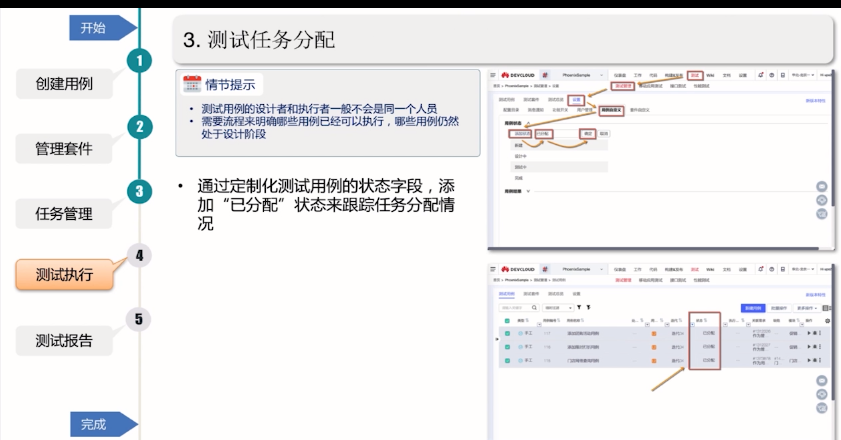Click help circle icon in lower screenshot header
841x440 pixels.
772,269
